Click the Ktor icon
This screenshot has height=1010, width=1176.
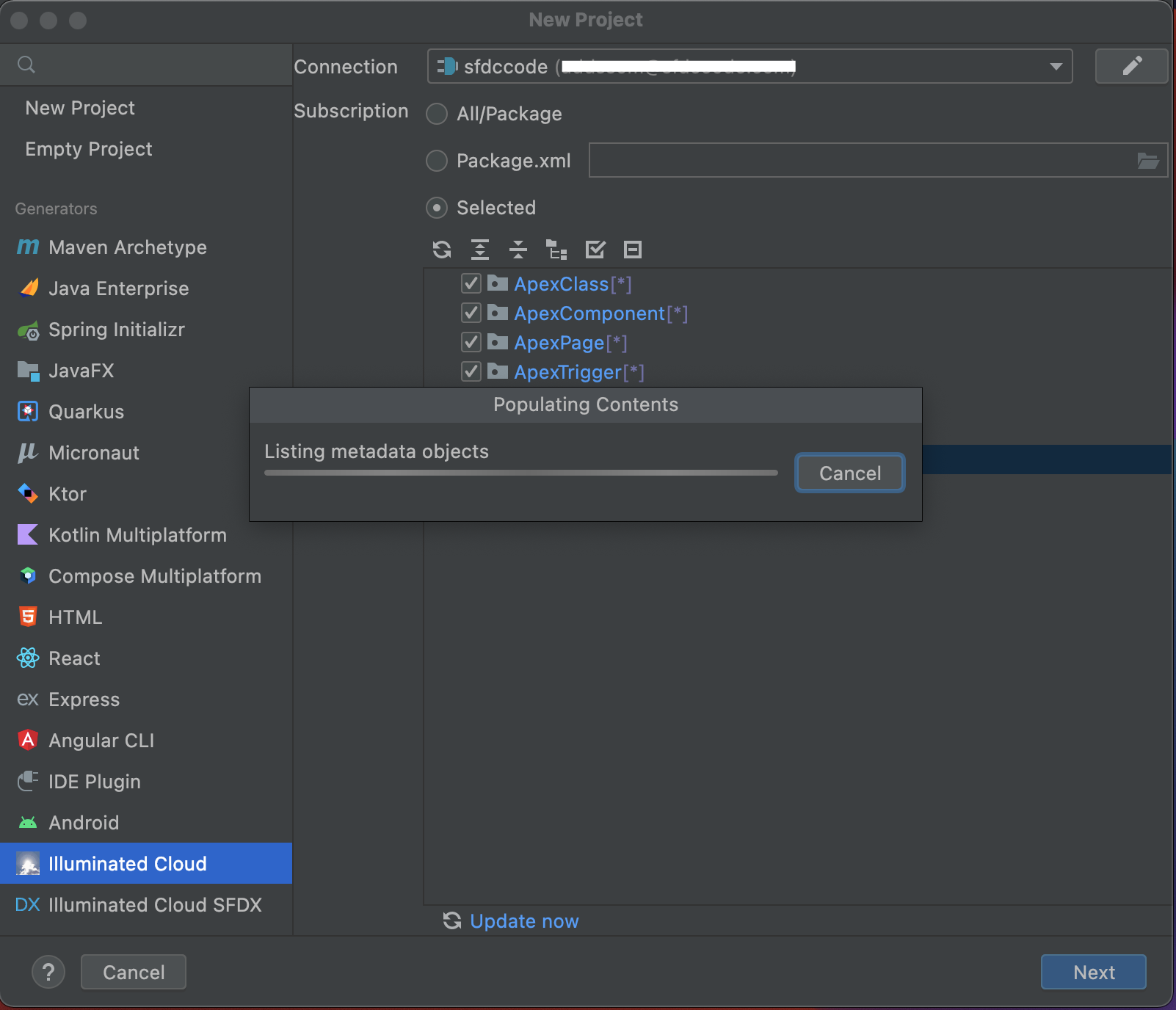28,494
